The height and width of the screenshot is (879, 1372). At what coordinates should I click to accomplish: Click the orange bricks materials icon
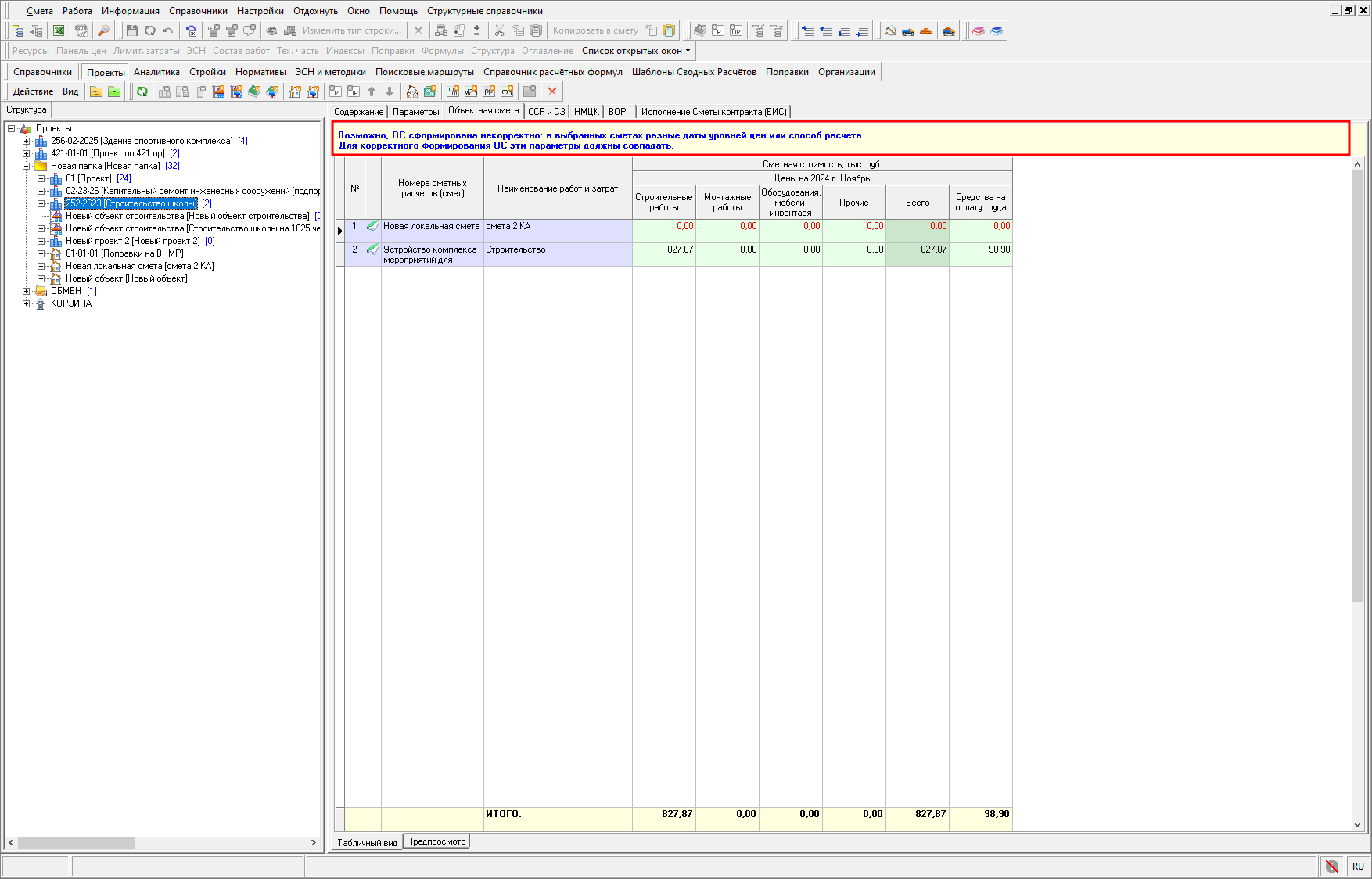(926, 30)
